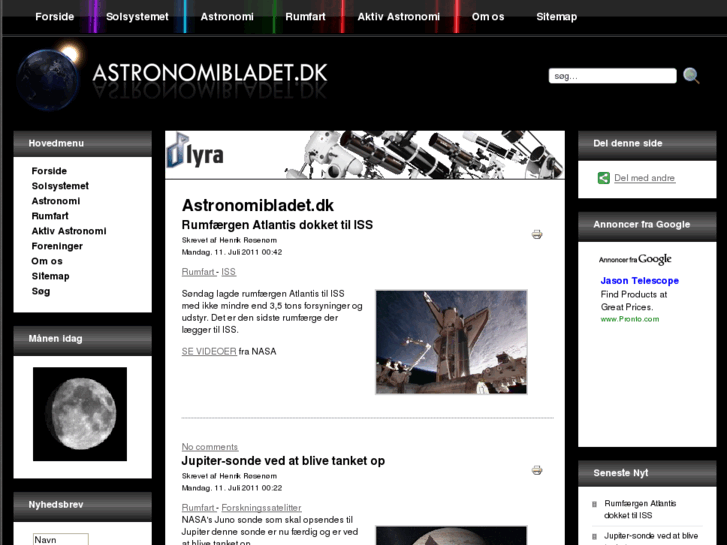The height and width of the screenshot is (545, 727).
Task: Select Søg in Hovedmenu sidebar
Action: pos(41,291)
